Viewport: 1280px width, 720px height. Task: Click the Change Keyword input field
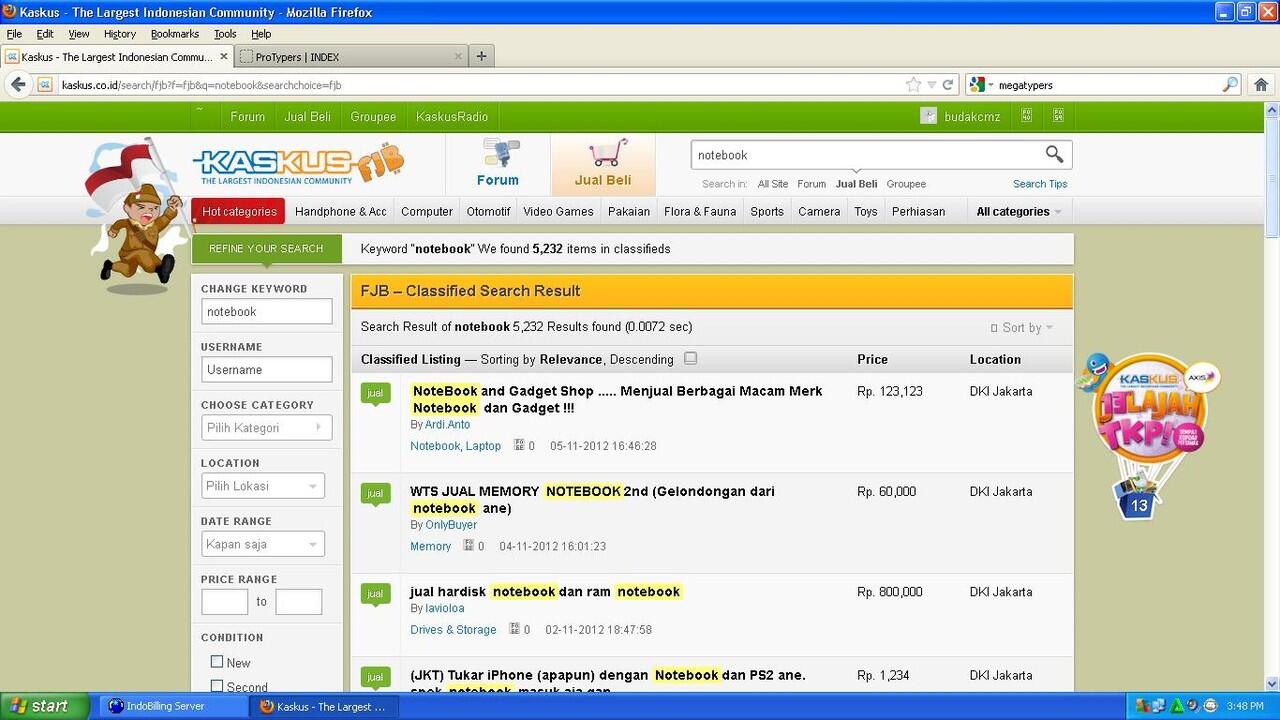tap(266, 311)
